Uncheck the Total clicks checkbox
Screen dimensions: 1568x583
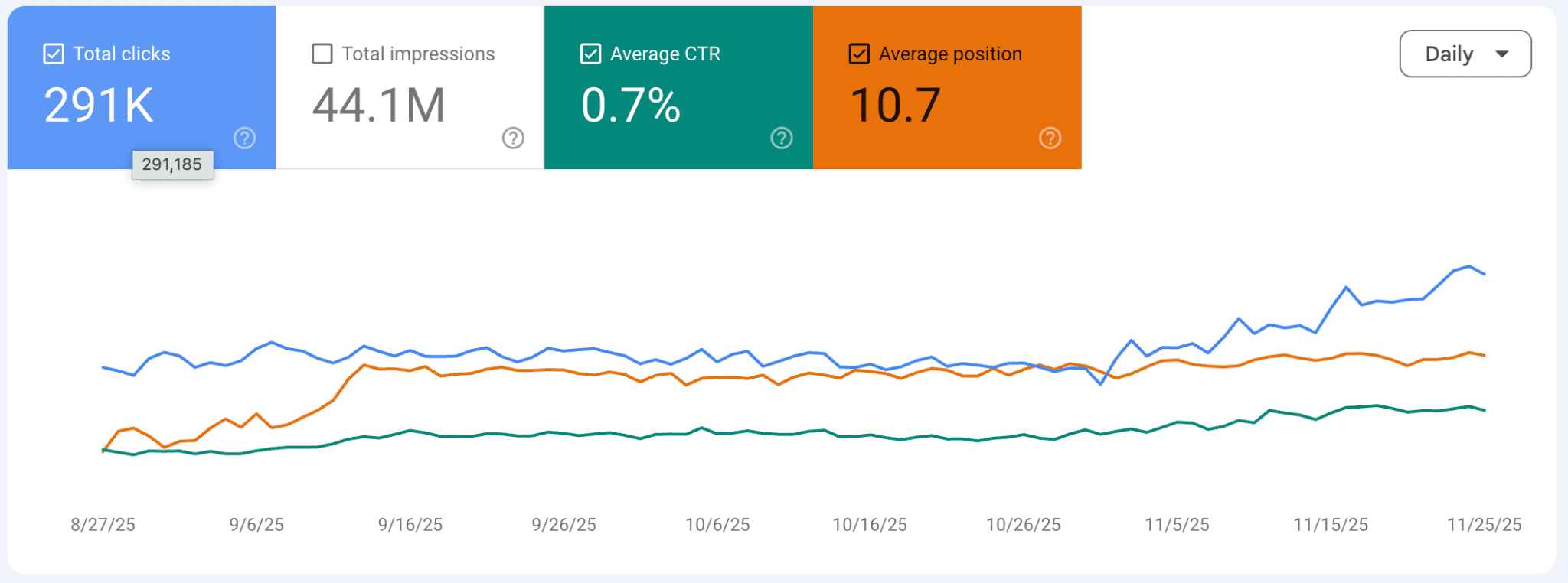coord(54,54)
